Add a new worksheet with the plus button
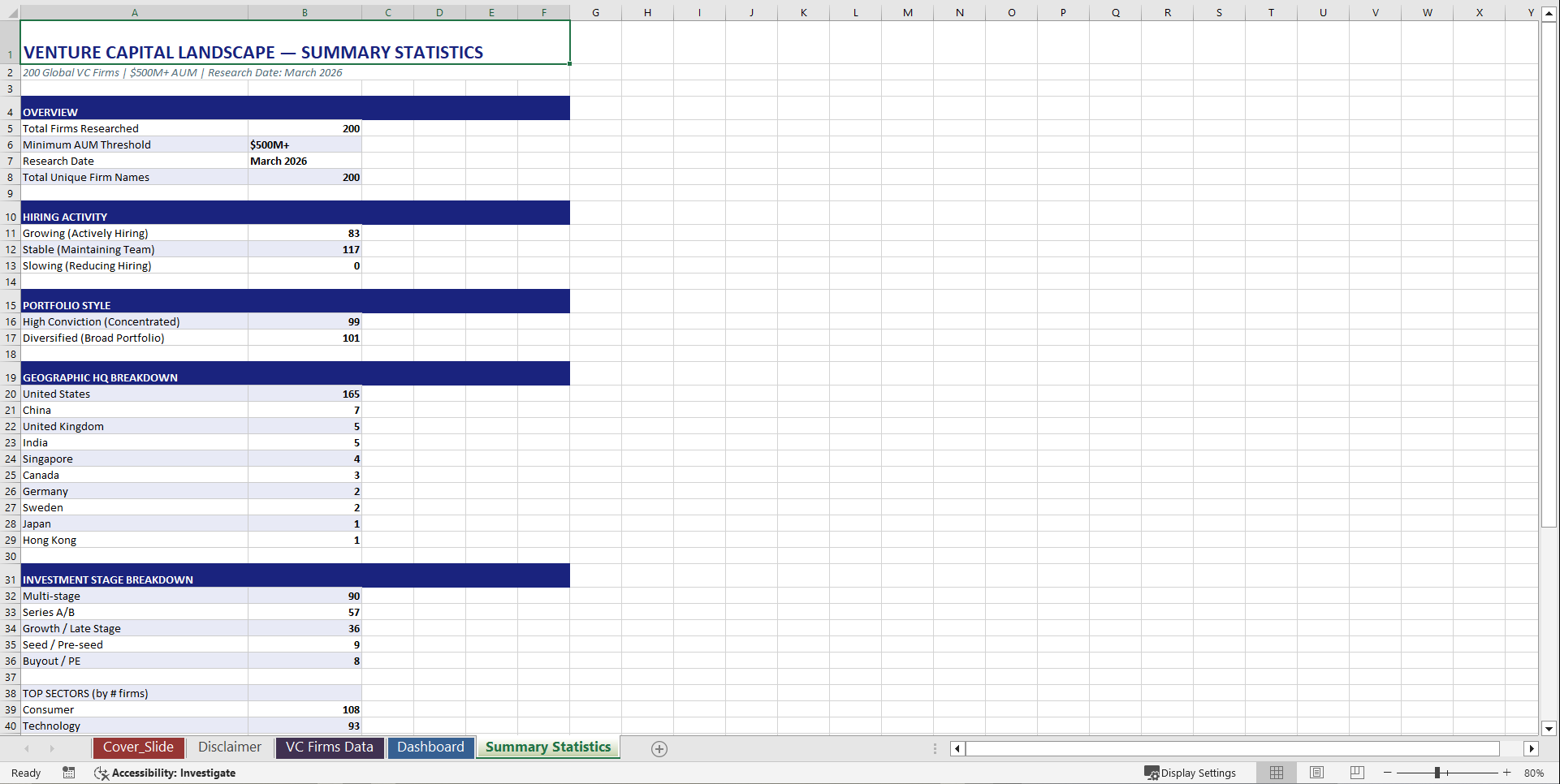The width and height of the screenshot is (1560, 784). pyautogui.click(x=659, y=748)
